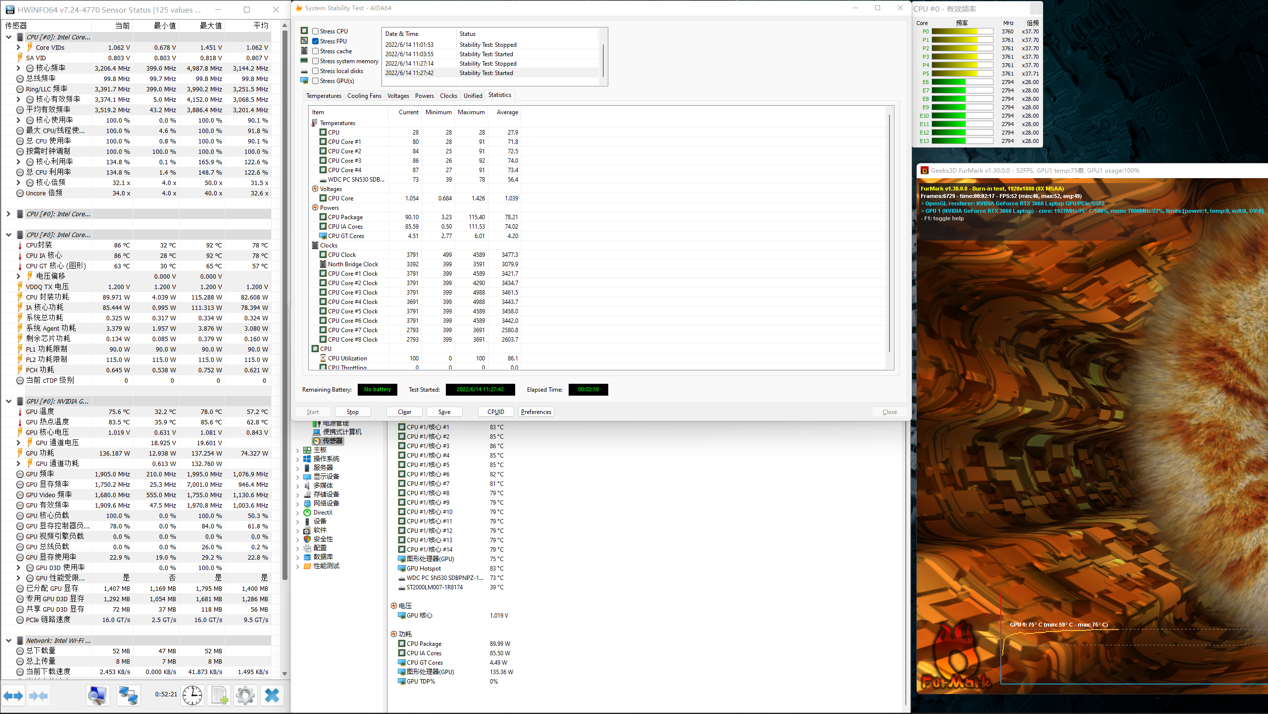This screenshot has height=714, width=1268.
Task: Click 服务器 server icon in AIDA64 tree
Action: coord(307,468)
